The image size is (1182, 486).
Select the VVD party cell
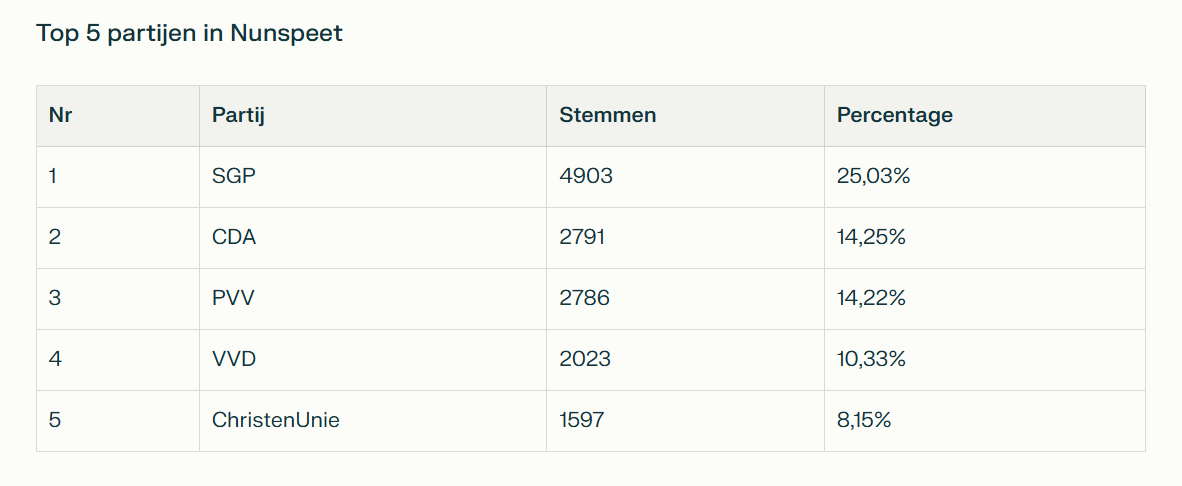tap(234, 359)
